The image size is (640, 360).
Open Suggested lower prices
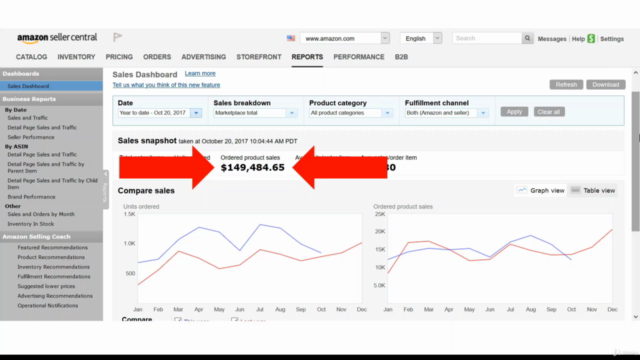(46, 287)
